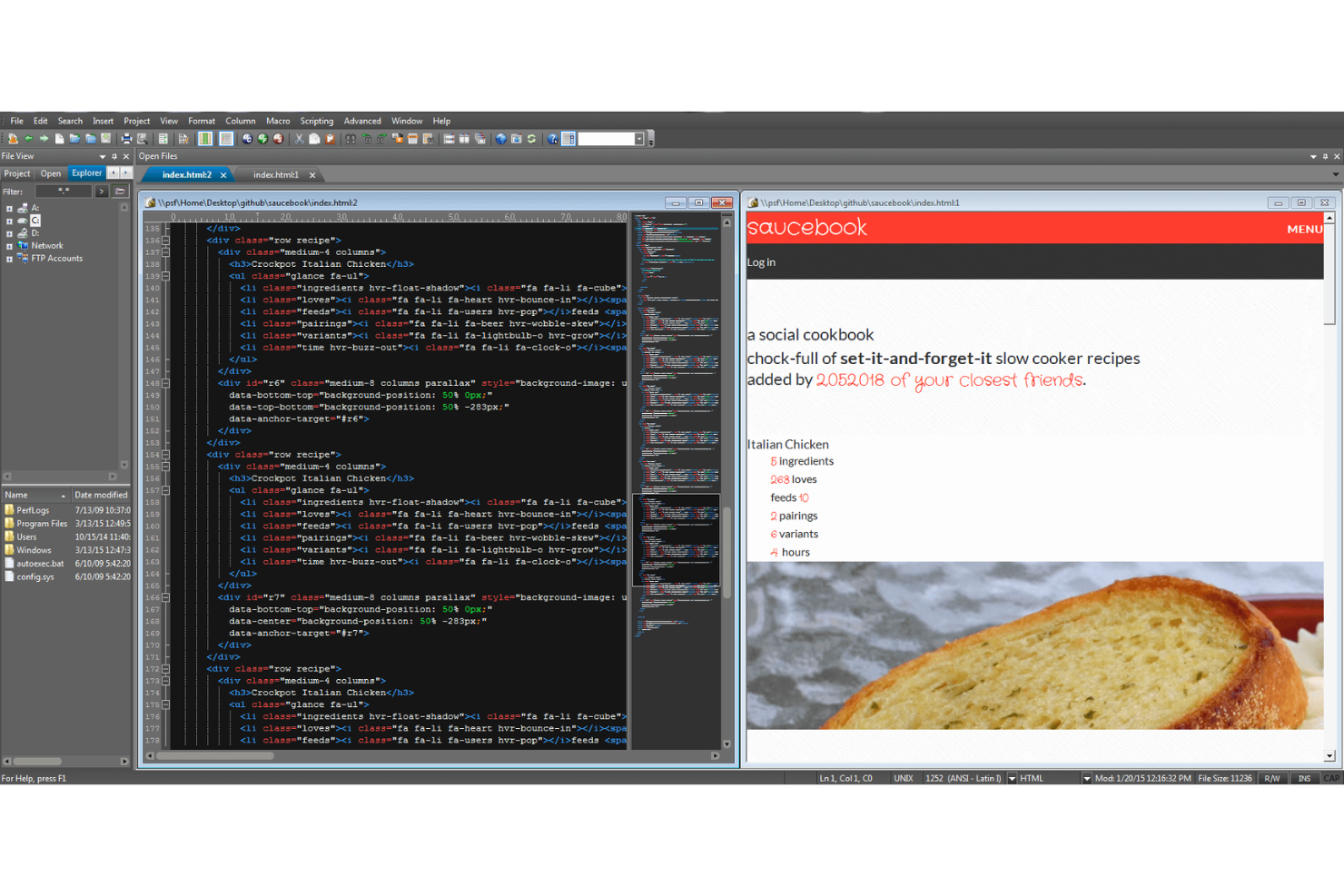Click the New File toolbar icon
The image size is (1344, 896).
click(x=59, y=139)
